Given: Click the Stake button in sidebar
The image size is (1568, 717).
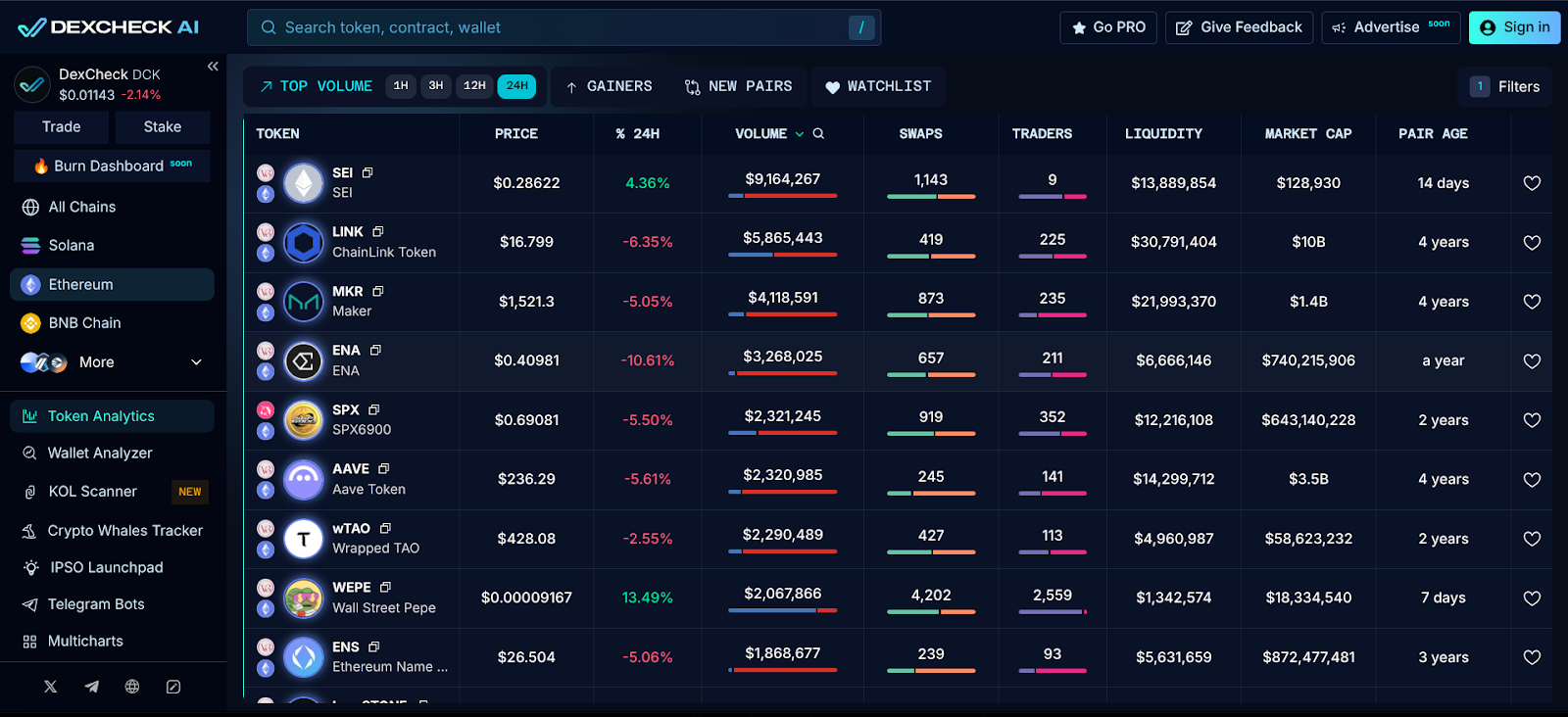Looking at the screenshot, I should pos(163,127).
